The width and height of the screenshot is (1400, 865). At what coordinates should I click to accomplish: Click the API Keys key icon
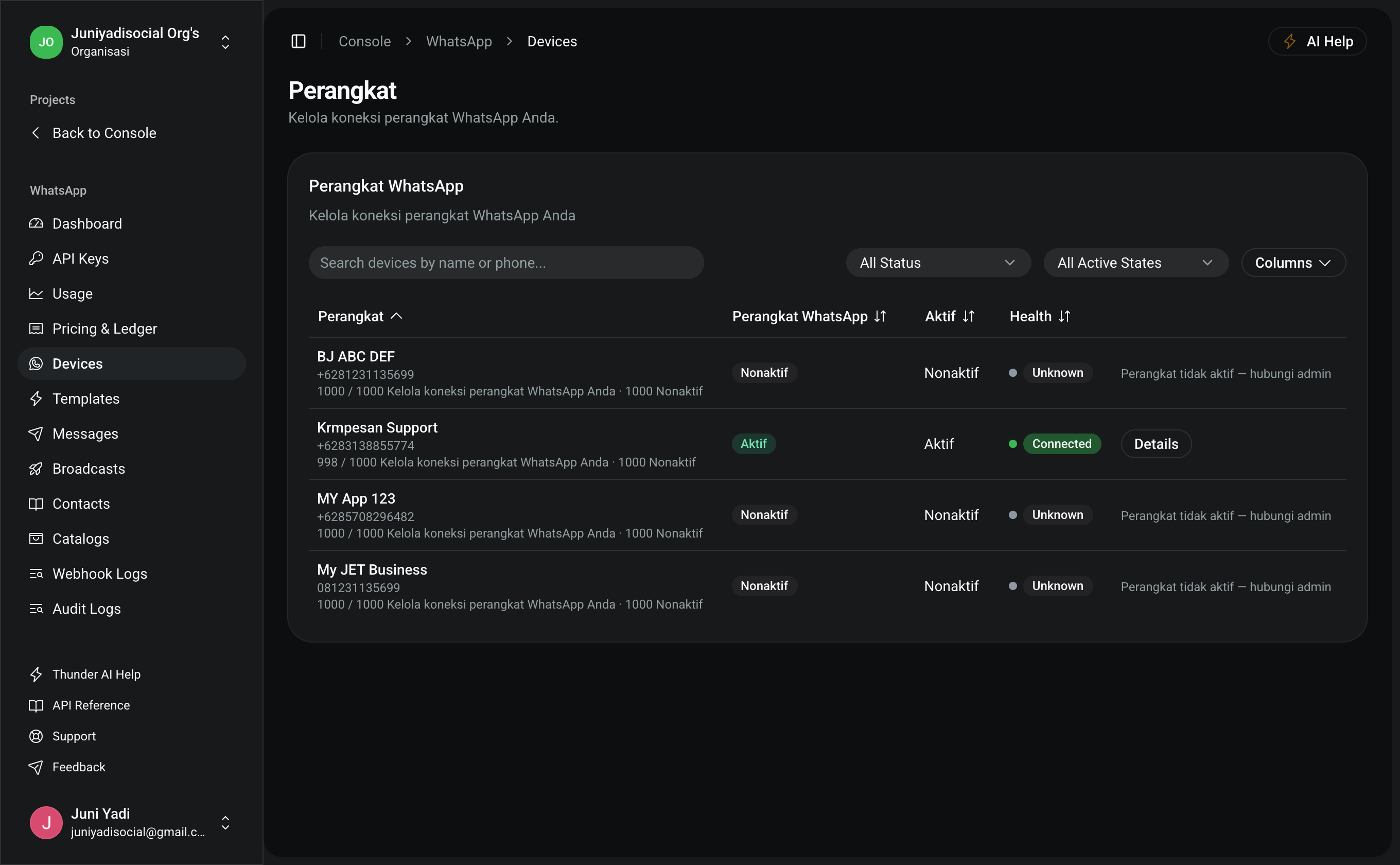pyautogui.click(x=36, y=258)
